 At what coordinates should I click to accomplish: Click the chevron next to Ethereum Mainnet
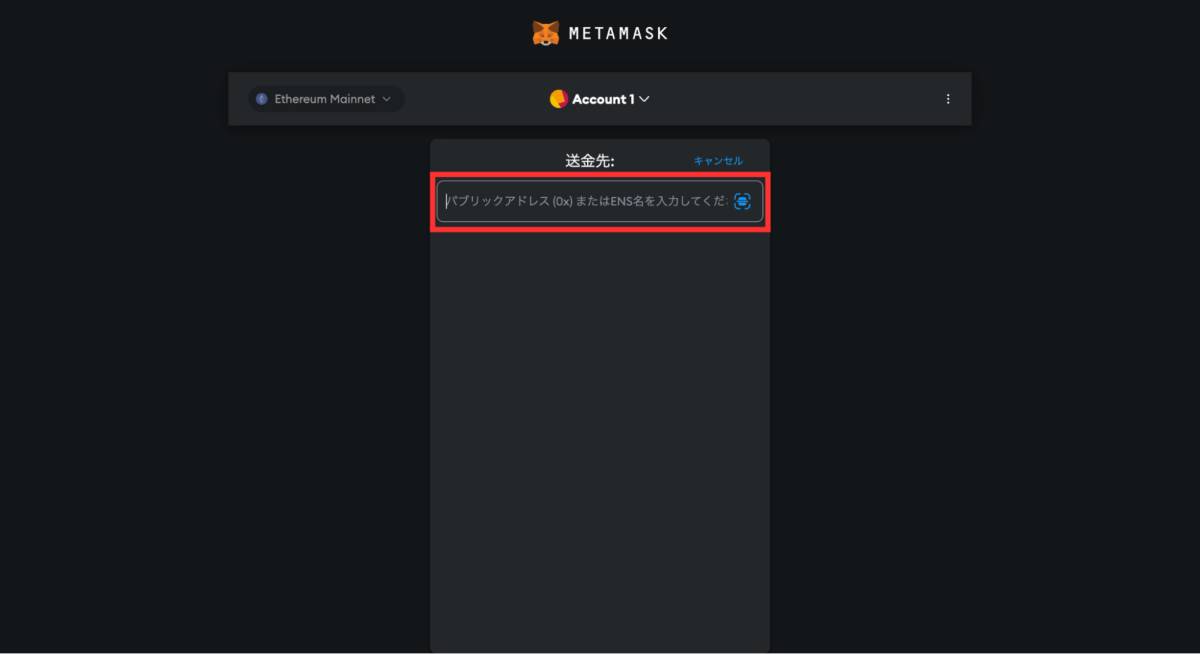click(390, 99)
